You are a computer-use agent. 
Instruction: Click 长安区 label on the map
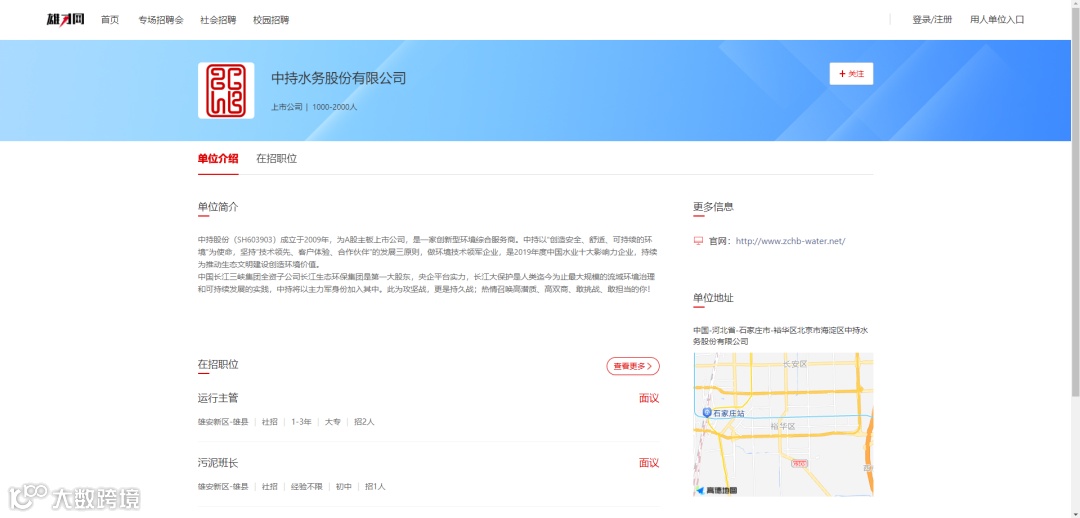[794, 364]
